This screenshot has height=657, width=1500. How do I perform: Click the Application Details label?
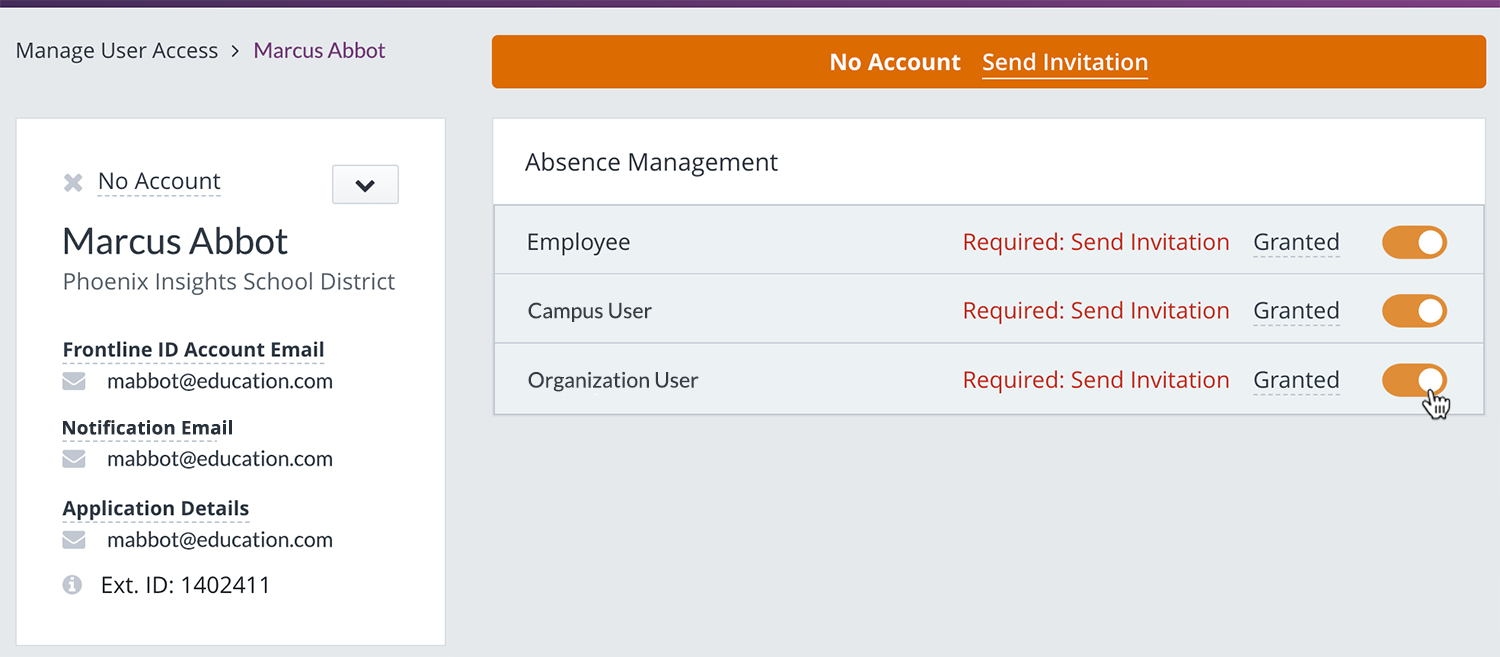click(x=156, y=509)
